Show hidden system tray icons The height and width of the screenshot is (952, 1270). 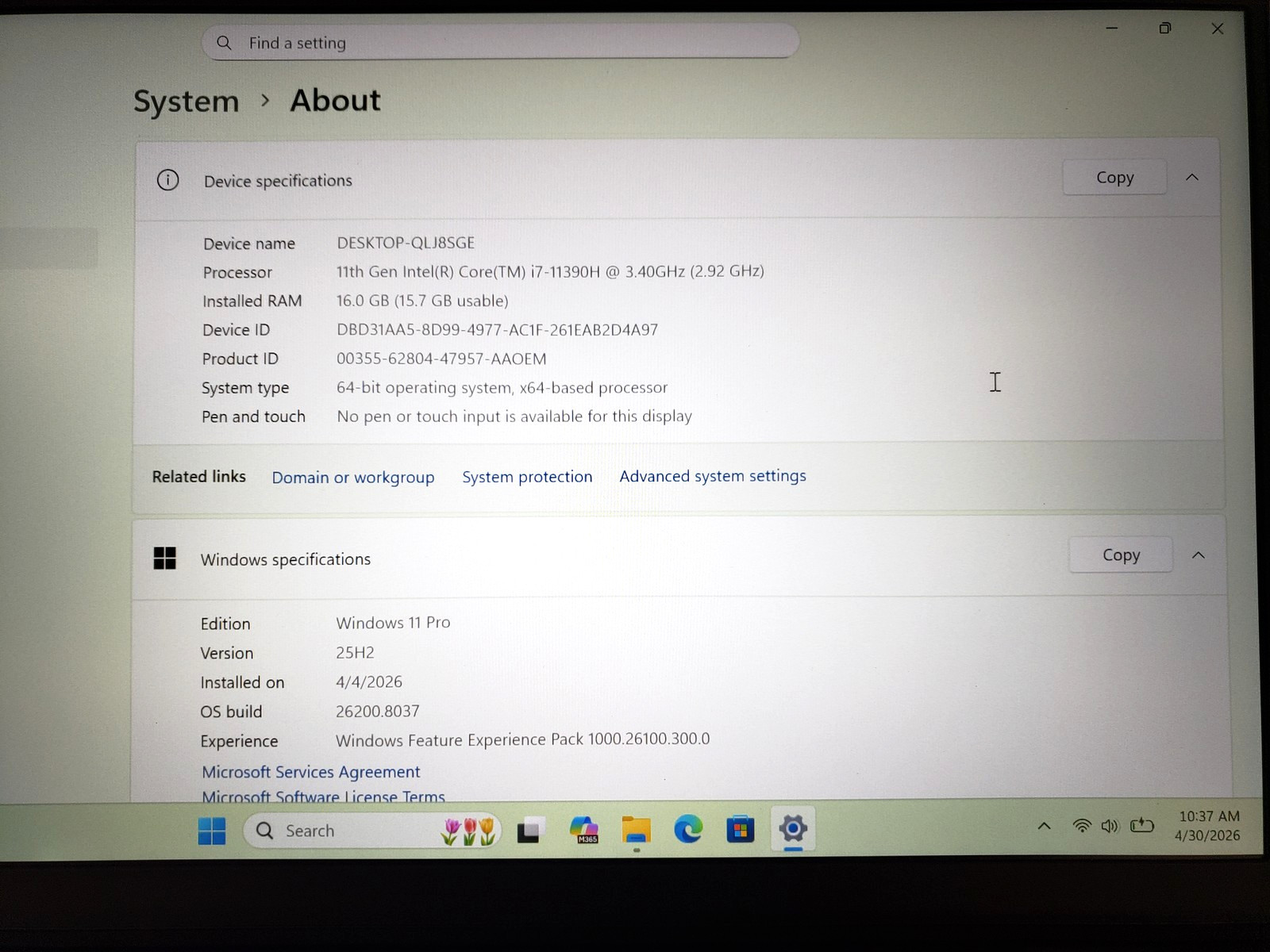pyautogui.click(x=1045, y=827)
